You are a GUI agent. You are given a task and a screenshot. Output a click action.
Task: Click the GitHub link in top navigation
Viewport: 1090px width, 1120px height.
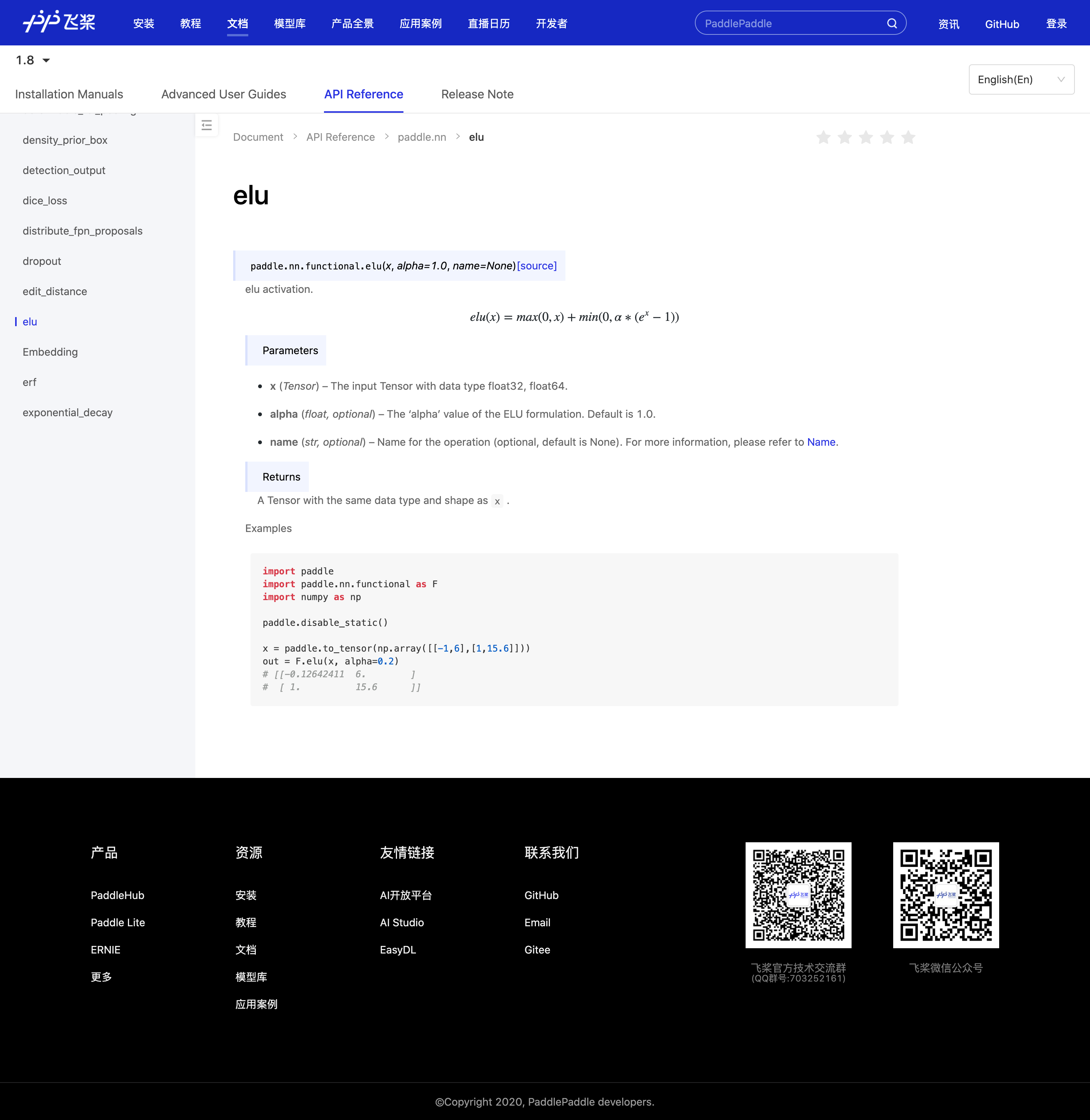tap(1001, 24)
